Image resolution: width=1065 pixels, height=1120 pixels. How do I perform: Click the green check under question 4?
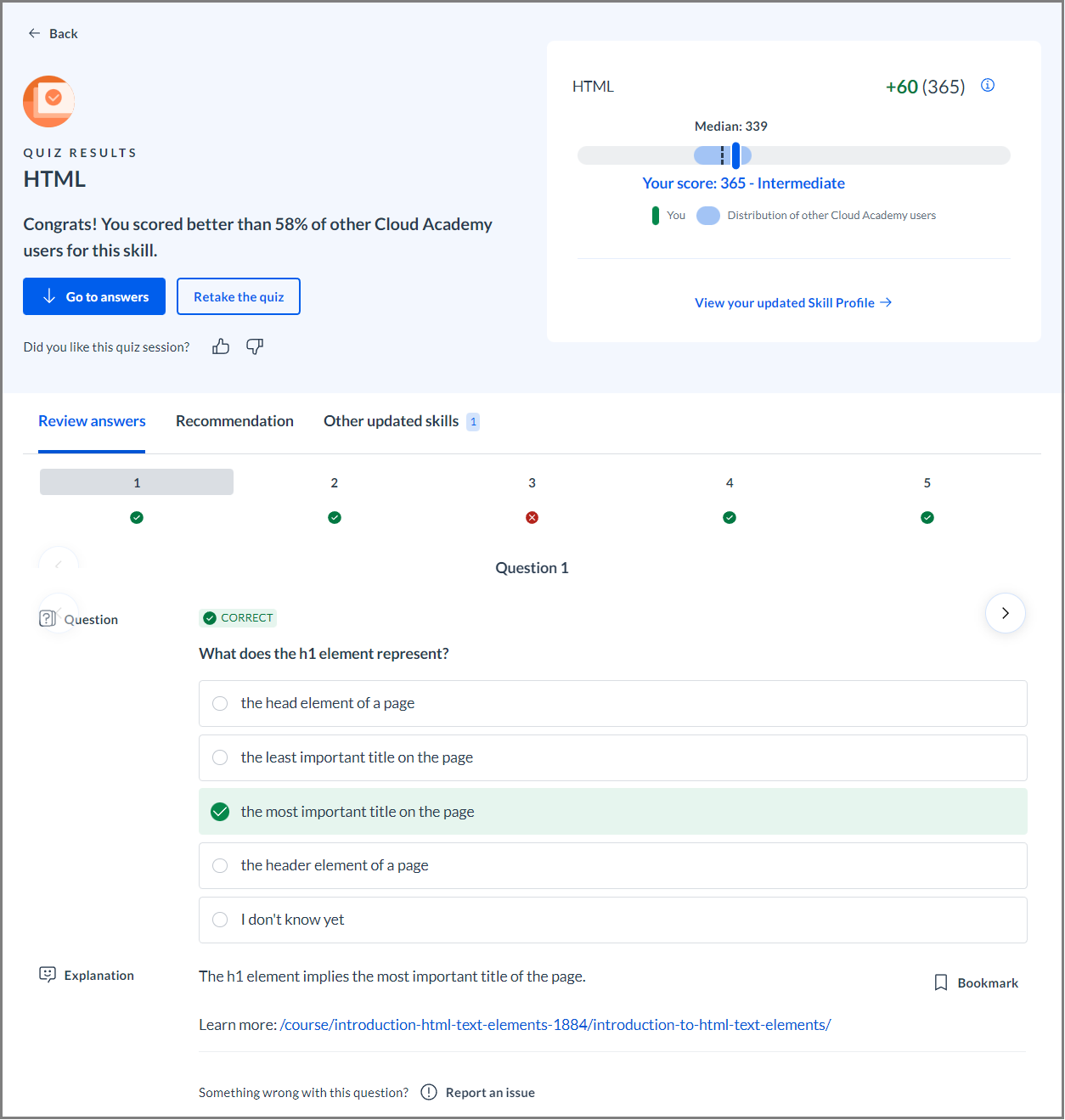point(730,517)
